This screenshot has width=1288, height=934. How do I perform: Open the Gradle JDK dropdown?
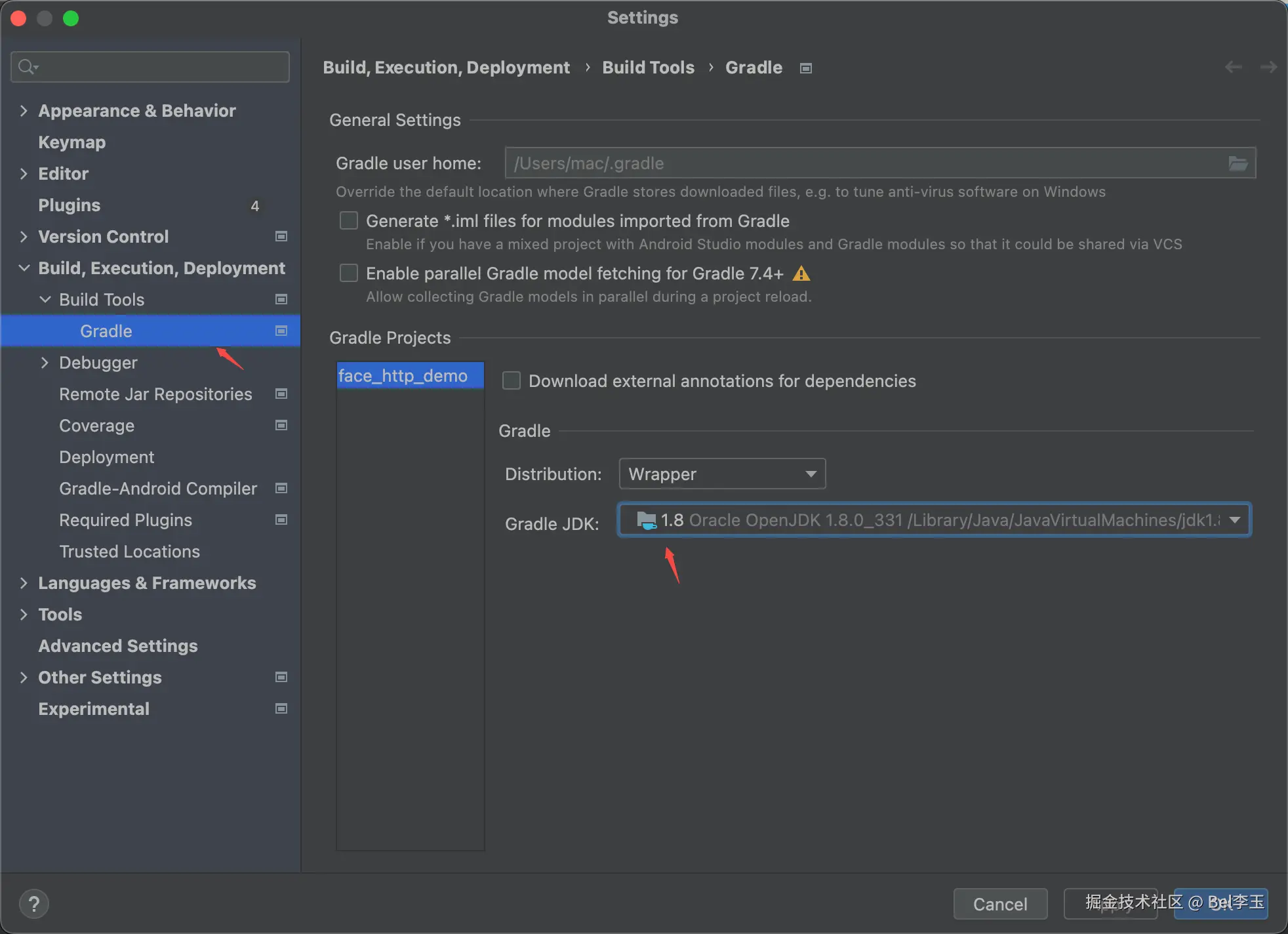point(934,520)
